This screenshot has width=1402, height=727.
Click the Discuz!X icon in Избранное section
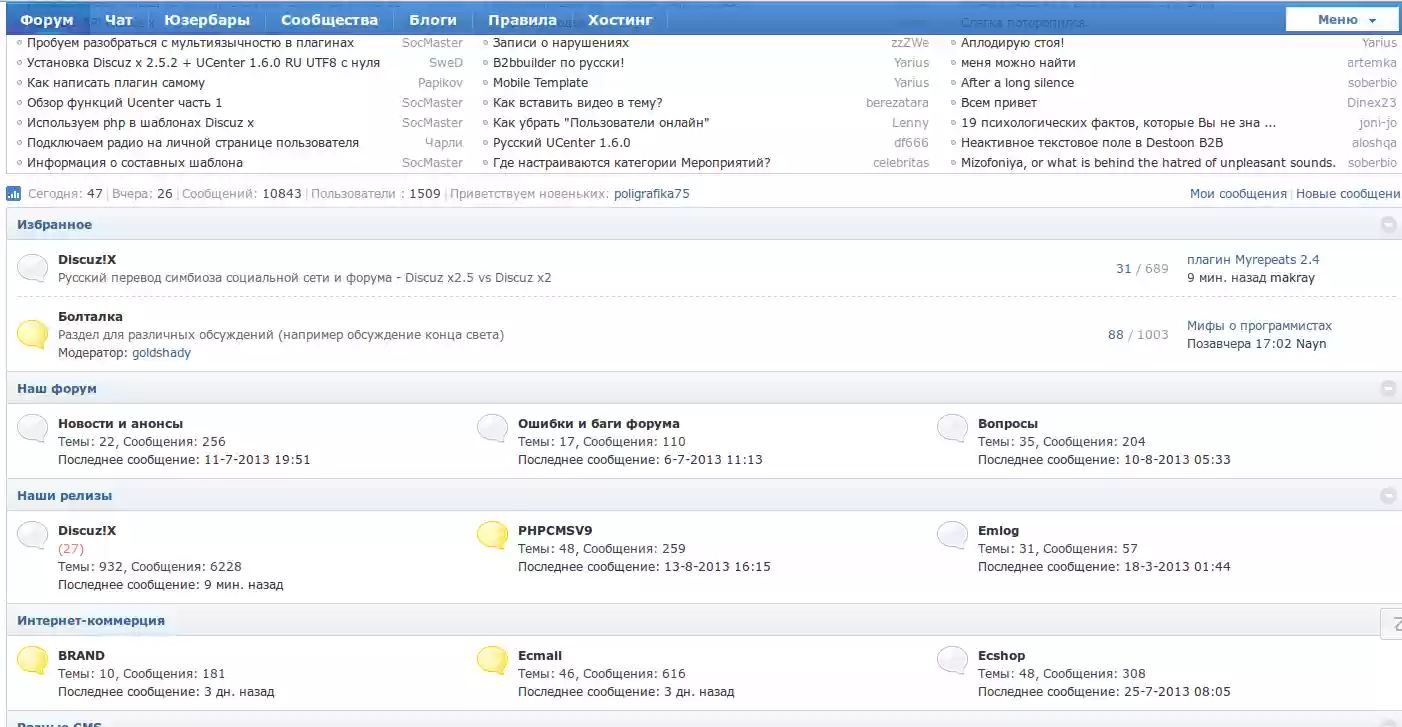click(x=31, y=267)
